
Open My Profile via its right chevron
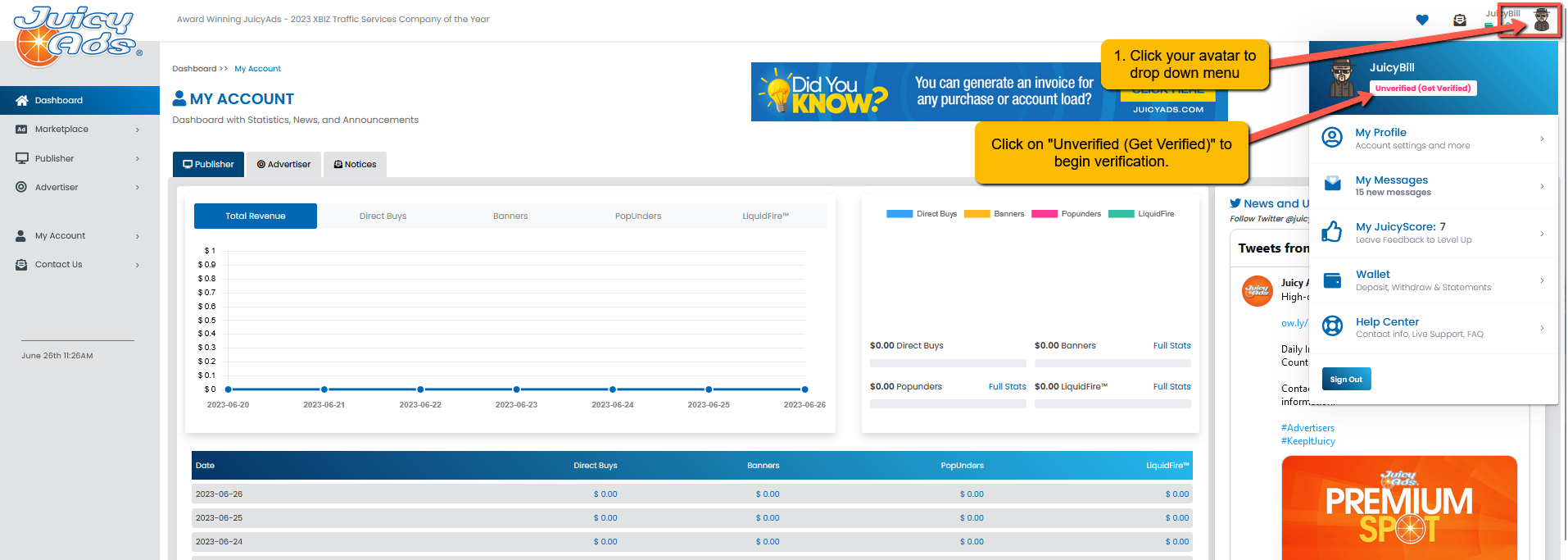click(1542, 139)
